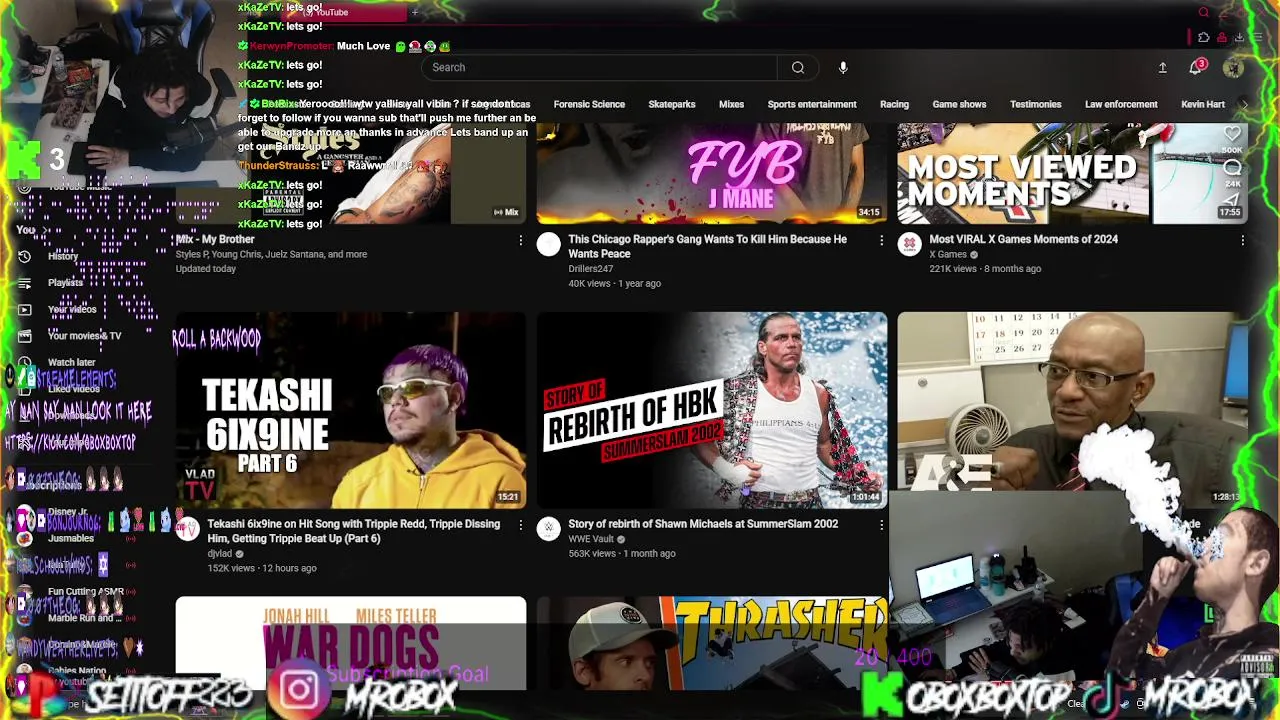Select the Testimonies chip
This screenshot has height=720, width=1280.
coord(1035,104)
